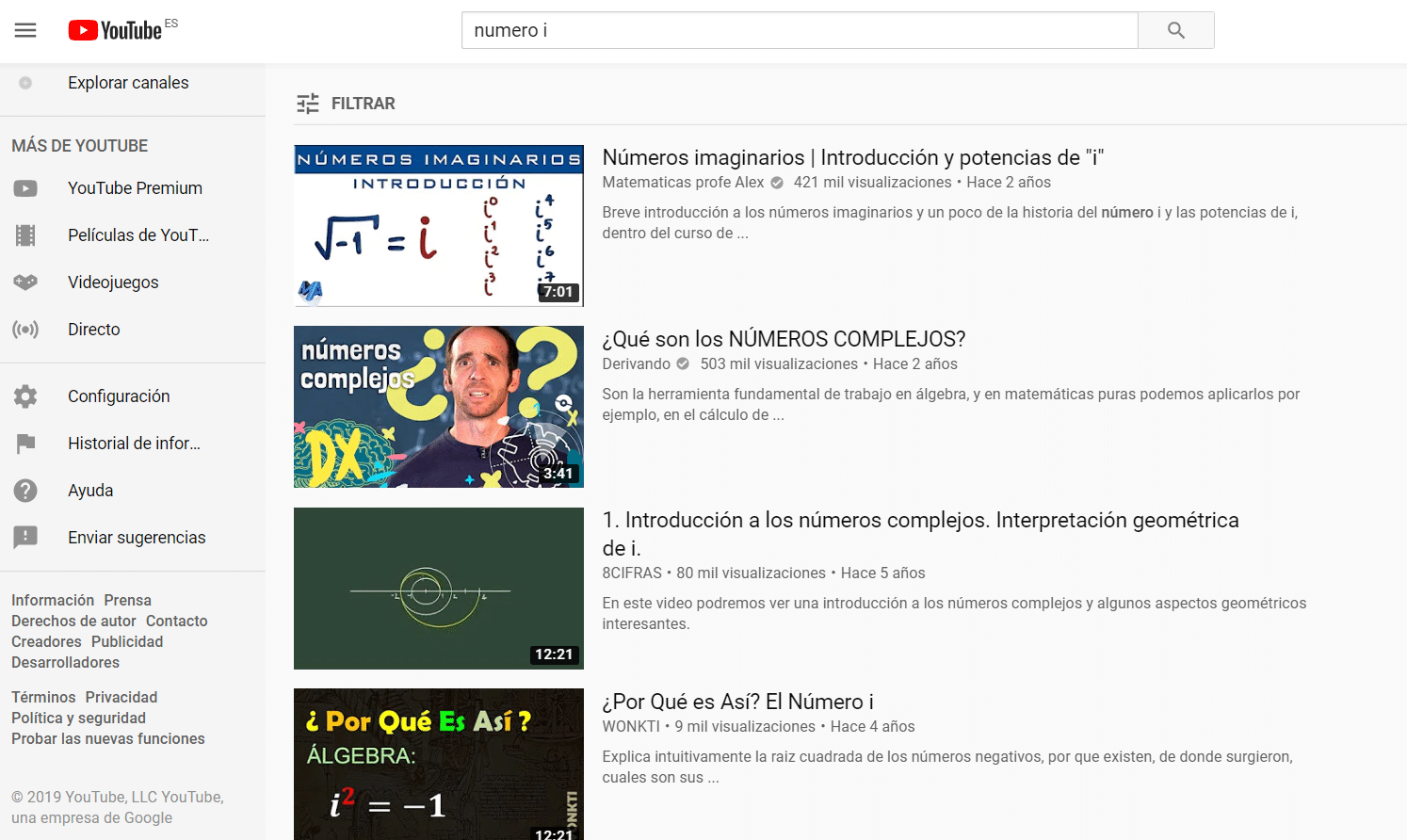Visit the WONKTI channel

coord(631,727)
